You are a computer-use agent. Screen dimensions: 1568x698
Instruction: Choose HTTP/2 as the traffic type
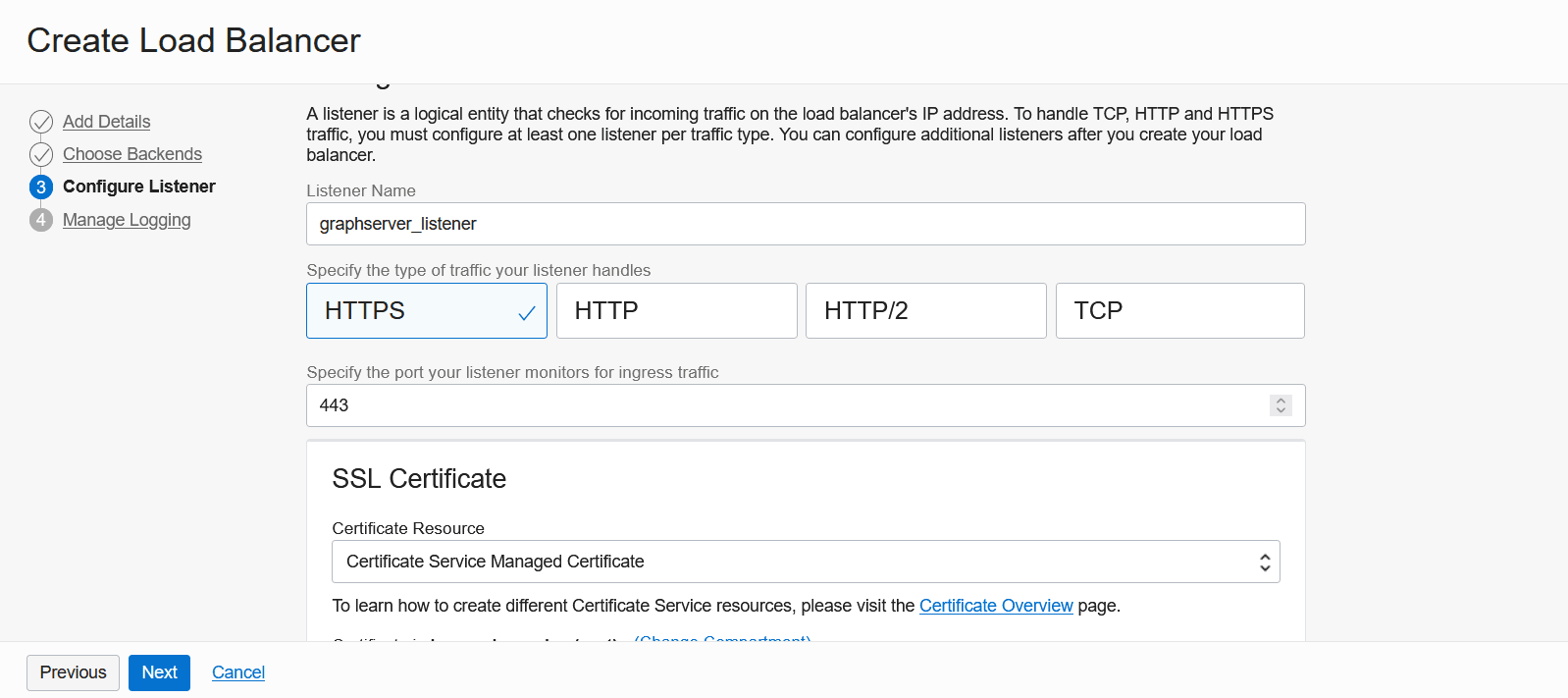pos(925,311)
